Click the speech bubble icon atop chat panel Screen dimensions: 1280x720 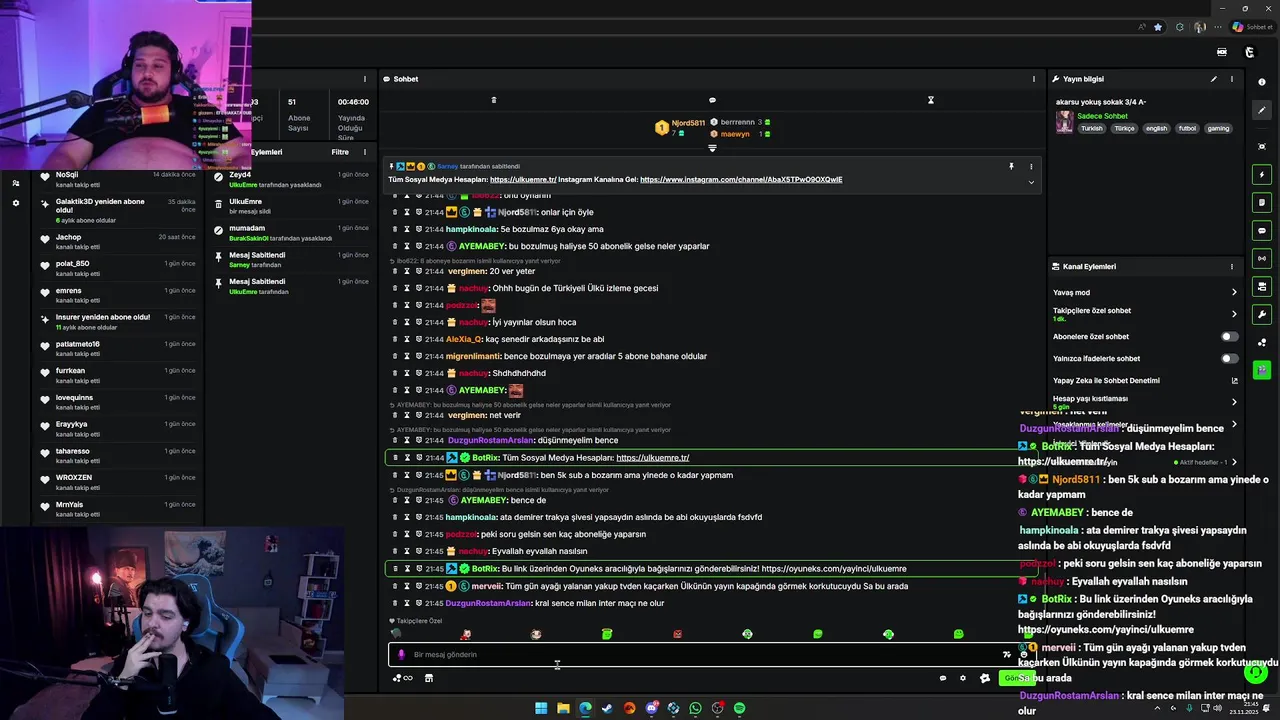(x=712, y=100)
